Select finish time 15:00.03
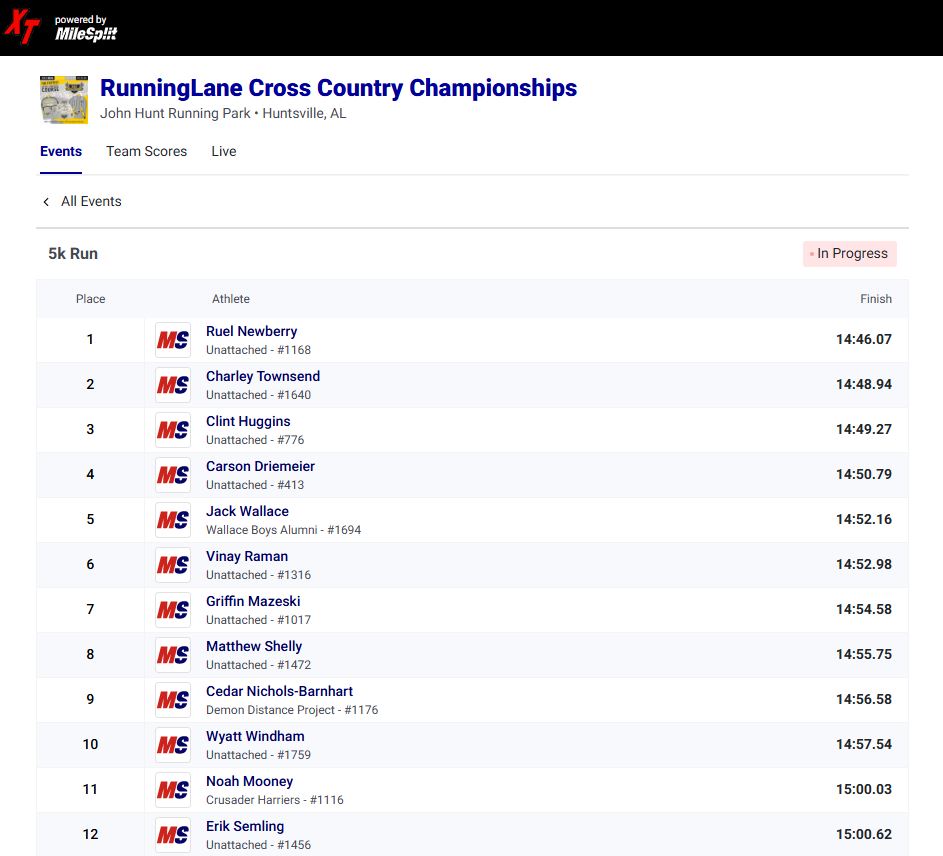This screenshot has height=856, width=943. point(864,789)
